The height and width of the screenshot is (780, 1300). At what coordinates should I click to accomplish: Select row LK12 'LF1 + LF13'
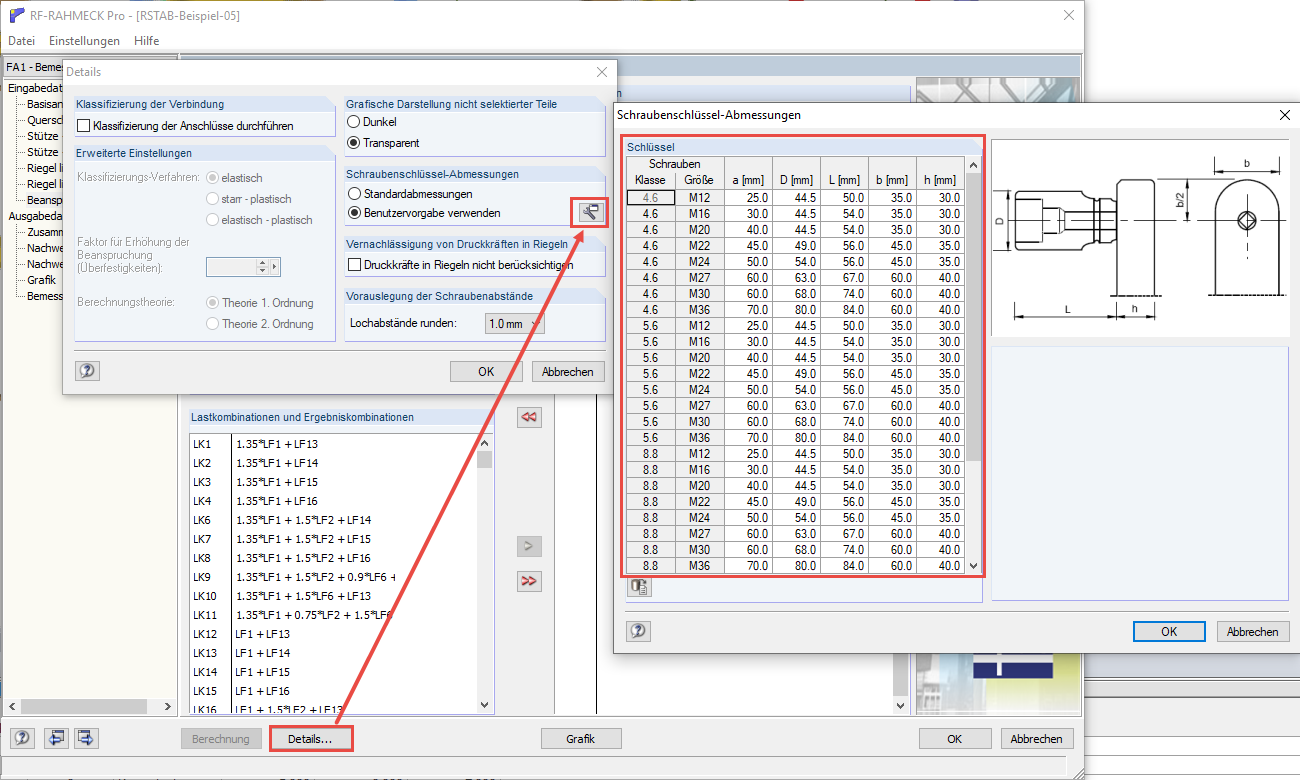click(334, 634)
